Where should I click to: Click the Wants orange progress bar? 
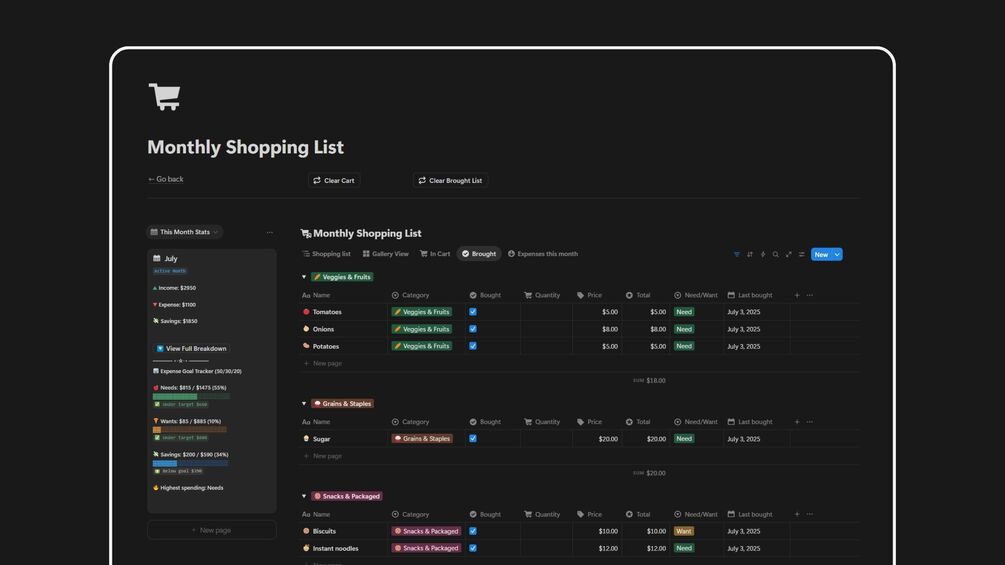(x=190, y=430)
